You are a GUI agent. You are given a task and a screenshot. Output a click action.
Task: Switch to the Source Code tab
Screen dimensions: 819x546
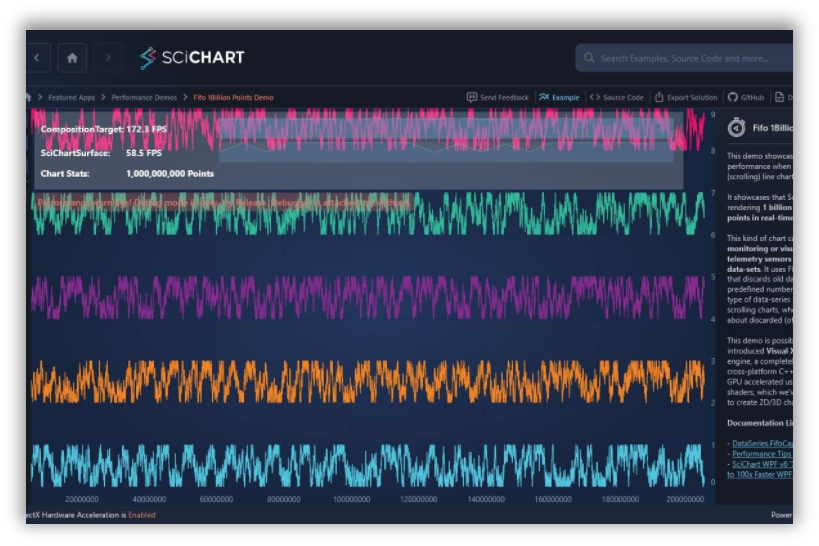pos(617,98)
